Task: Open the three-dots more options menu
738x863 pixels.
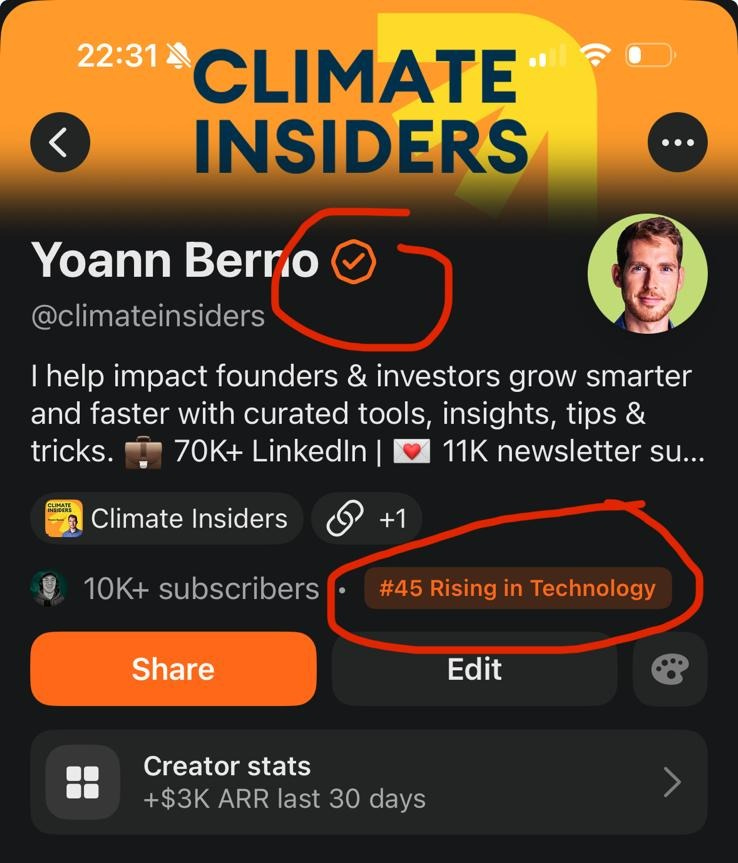Action: pyautogui.click(x=677, y=142)
